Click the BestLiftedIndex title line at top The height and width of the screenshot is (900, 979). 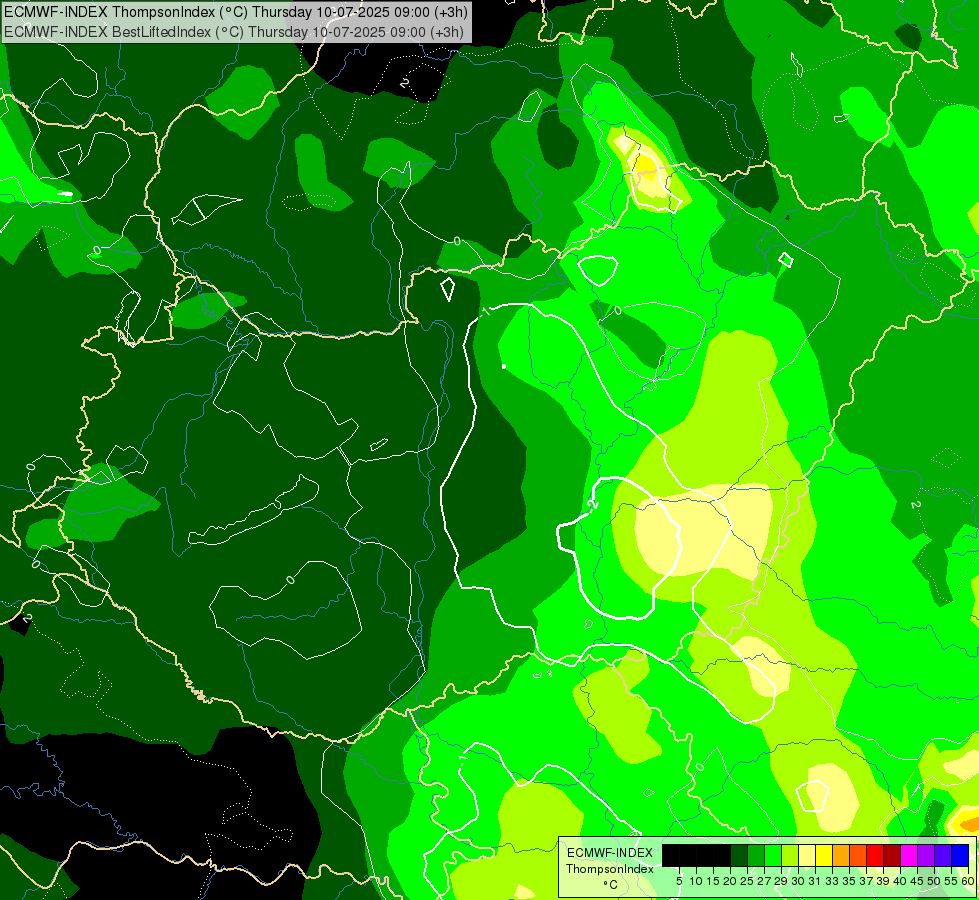[x=234, y=32]
